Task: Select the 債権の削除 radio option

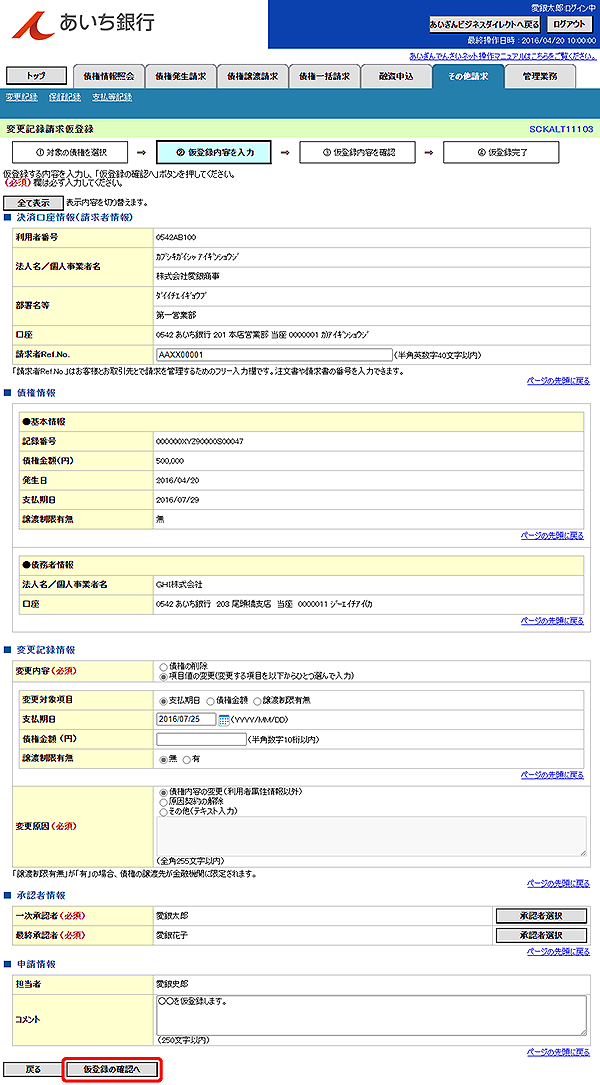Action: pyautogui.click(x=164, y=668)
